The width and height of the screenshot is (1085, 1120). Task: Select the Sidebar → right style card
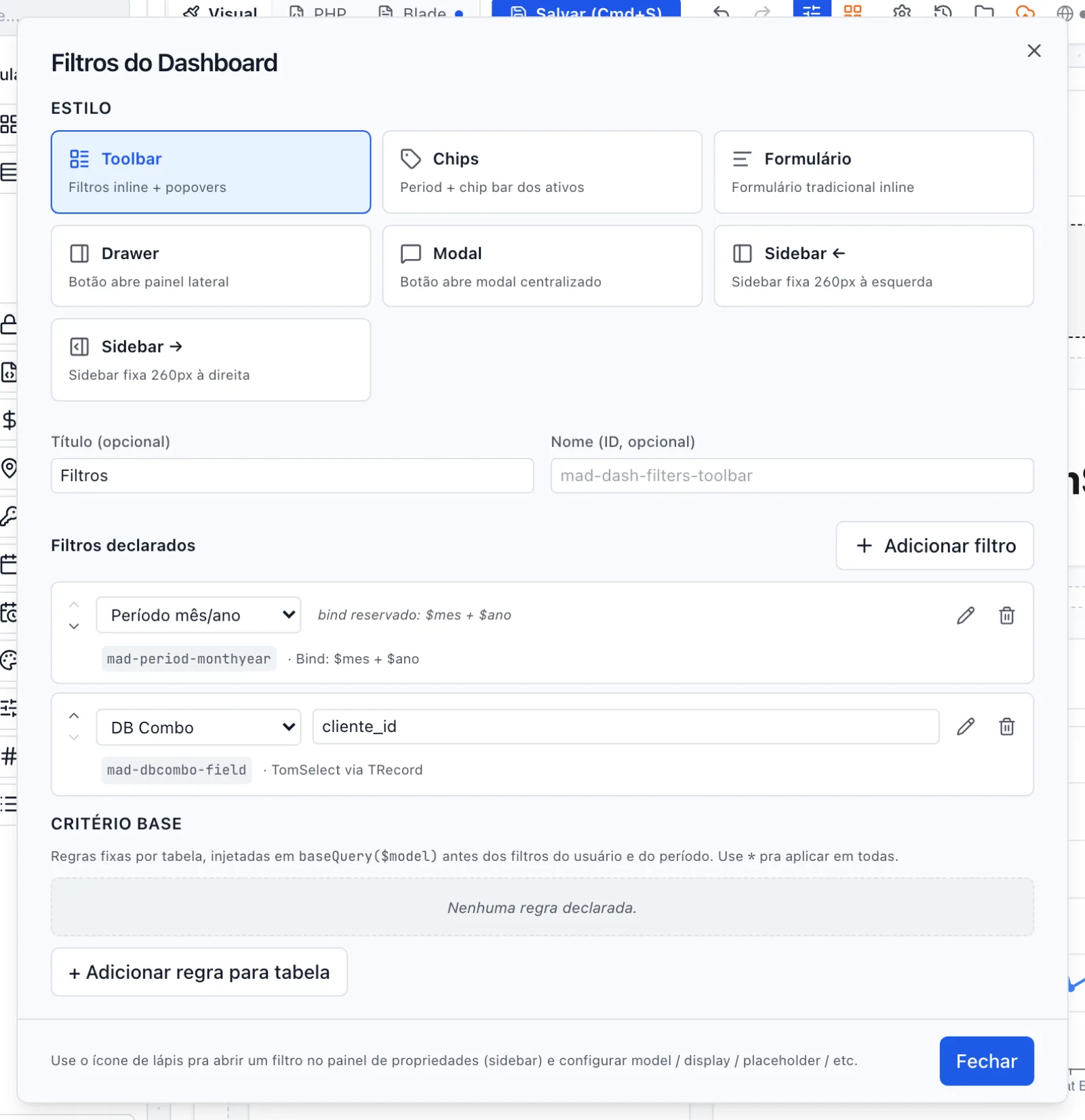tap(211, 360)
